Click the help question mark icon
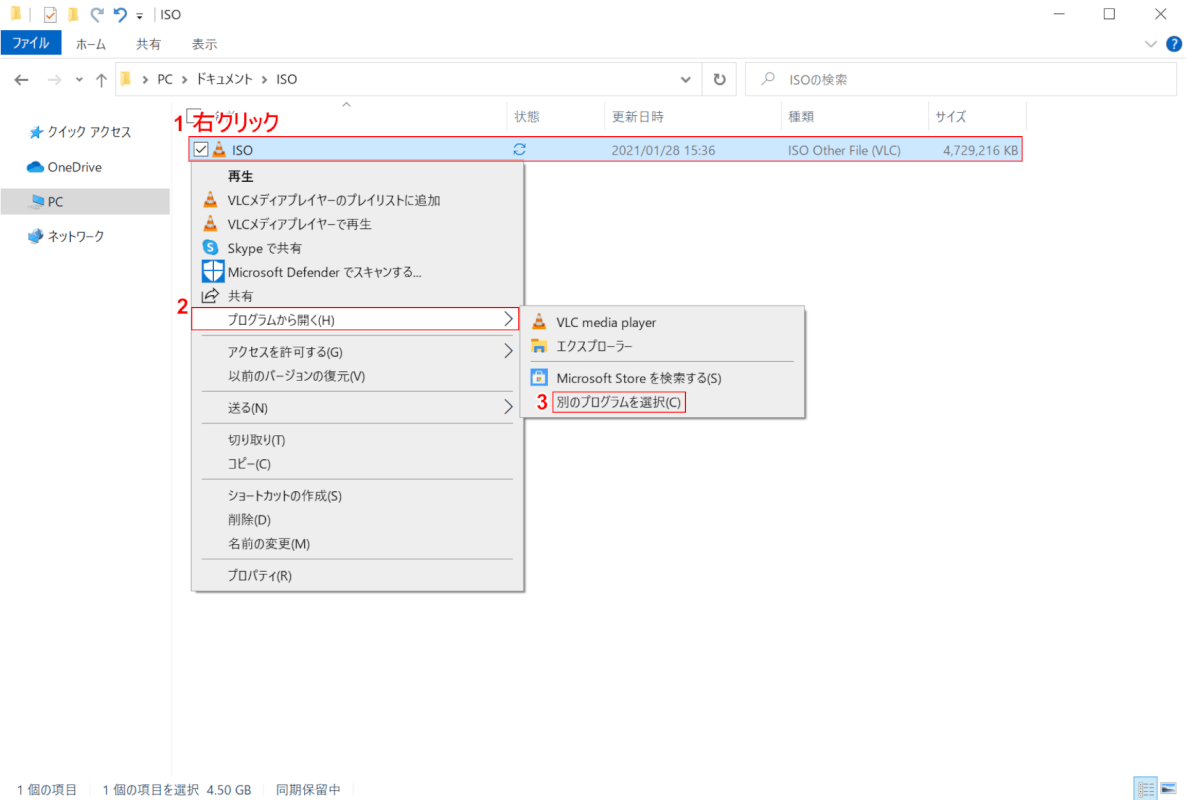This screenshot has width=1186, height=800. (x=1174, y=44)
